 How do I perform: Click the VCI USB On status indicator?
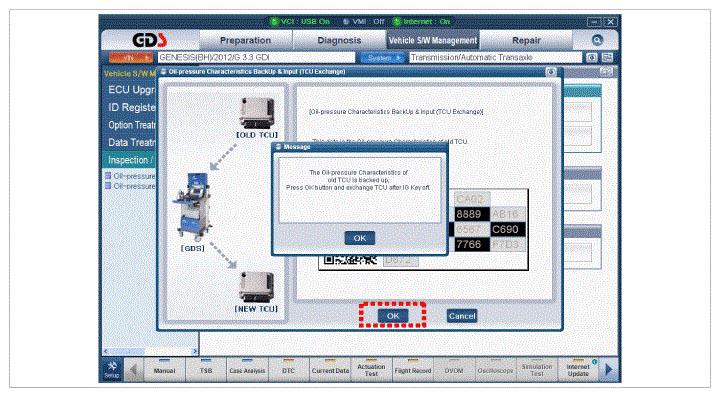300,22
